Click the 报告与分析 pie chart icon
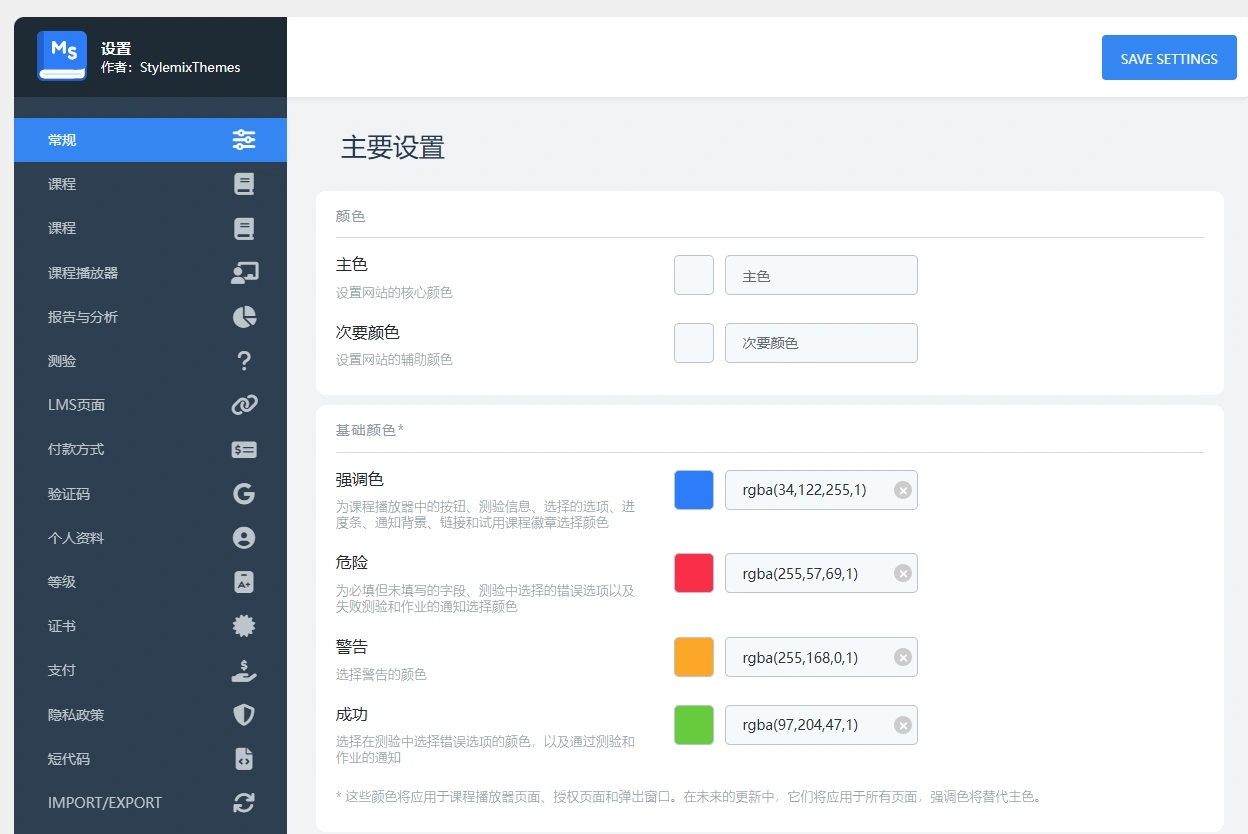The height and width of the screenshot is (834, 1248). (x=244, y=317)
